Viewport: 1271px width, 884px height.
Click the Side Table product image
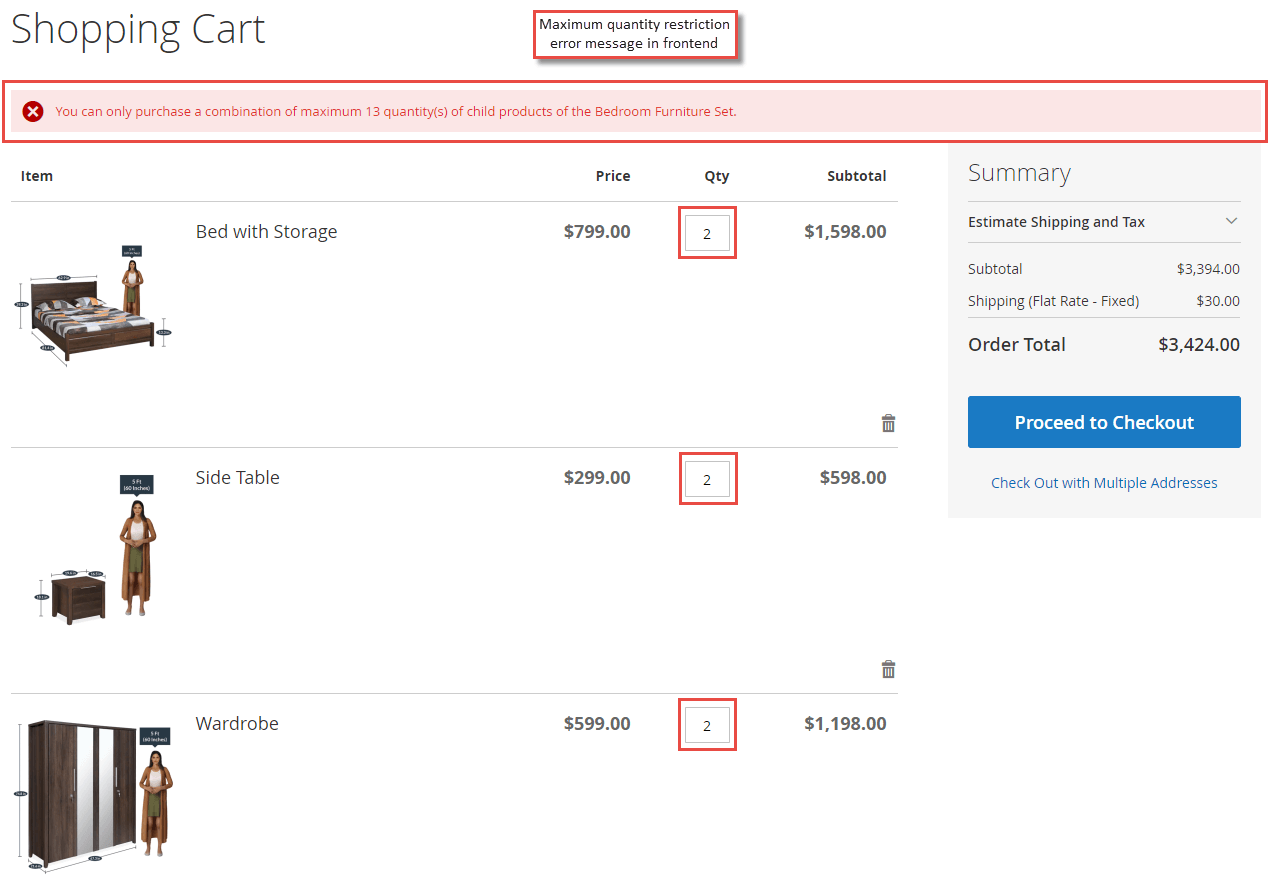click(x=96, y=550)
